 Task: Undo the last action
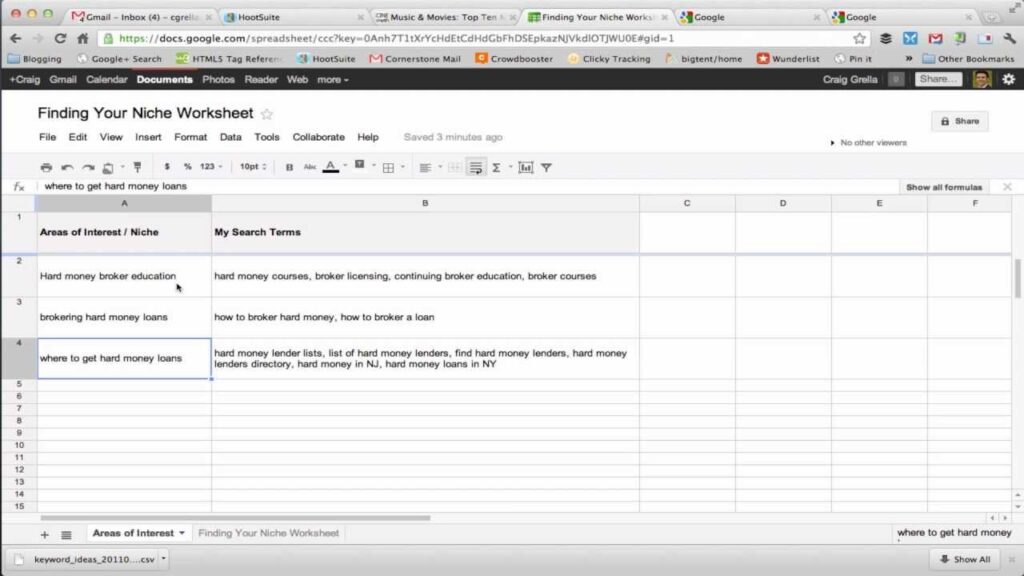tap(67, 168)
